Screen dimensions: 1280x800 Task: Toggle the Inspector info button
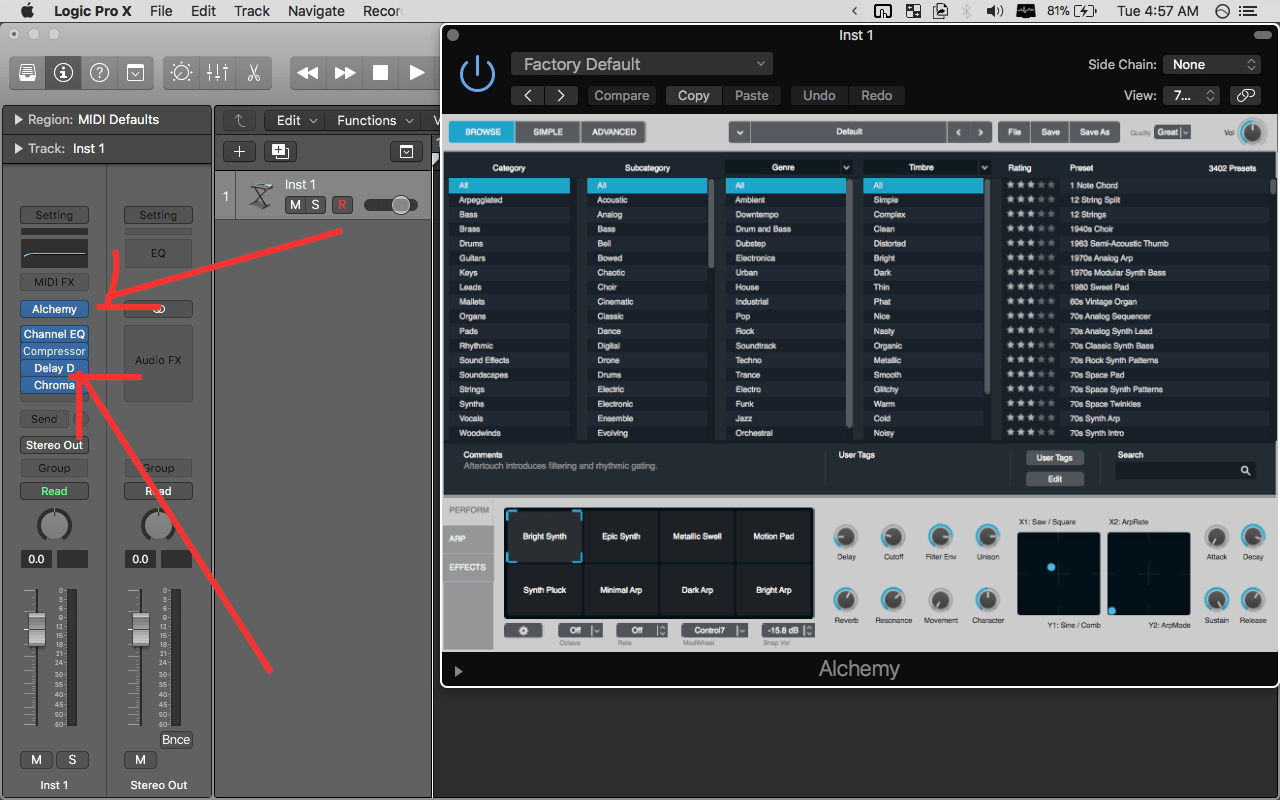coord(63,73)
